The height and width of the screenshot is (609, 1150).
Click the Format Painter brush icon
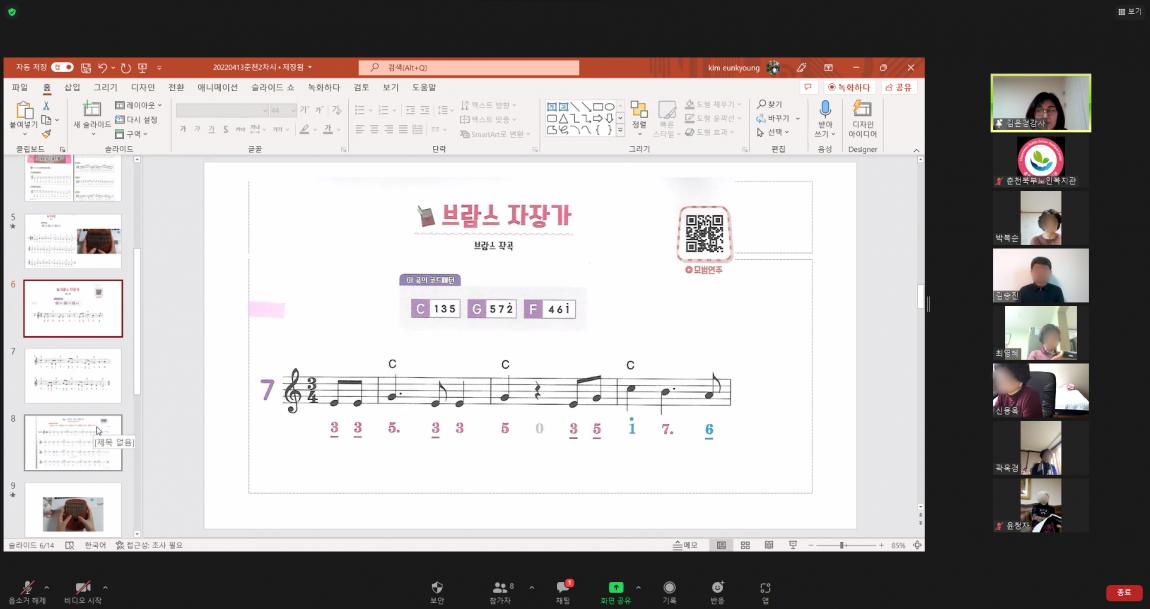point(46,134)
